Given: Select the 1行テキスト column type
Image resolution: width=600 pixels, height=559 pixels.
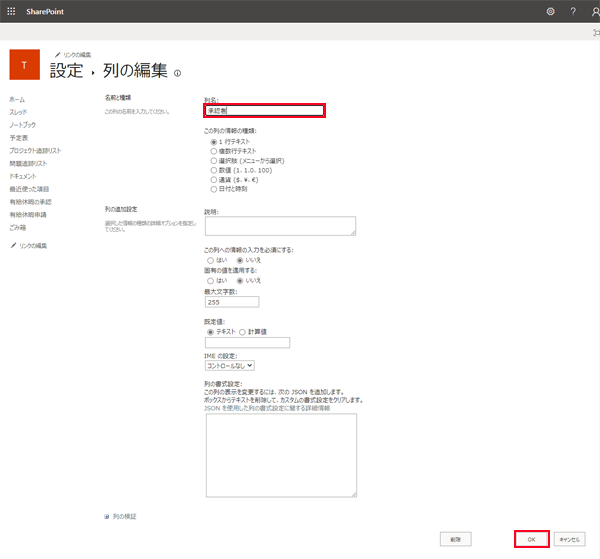Looking at the screenshot, I should coord(214,142).
